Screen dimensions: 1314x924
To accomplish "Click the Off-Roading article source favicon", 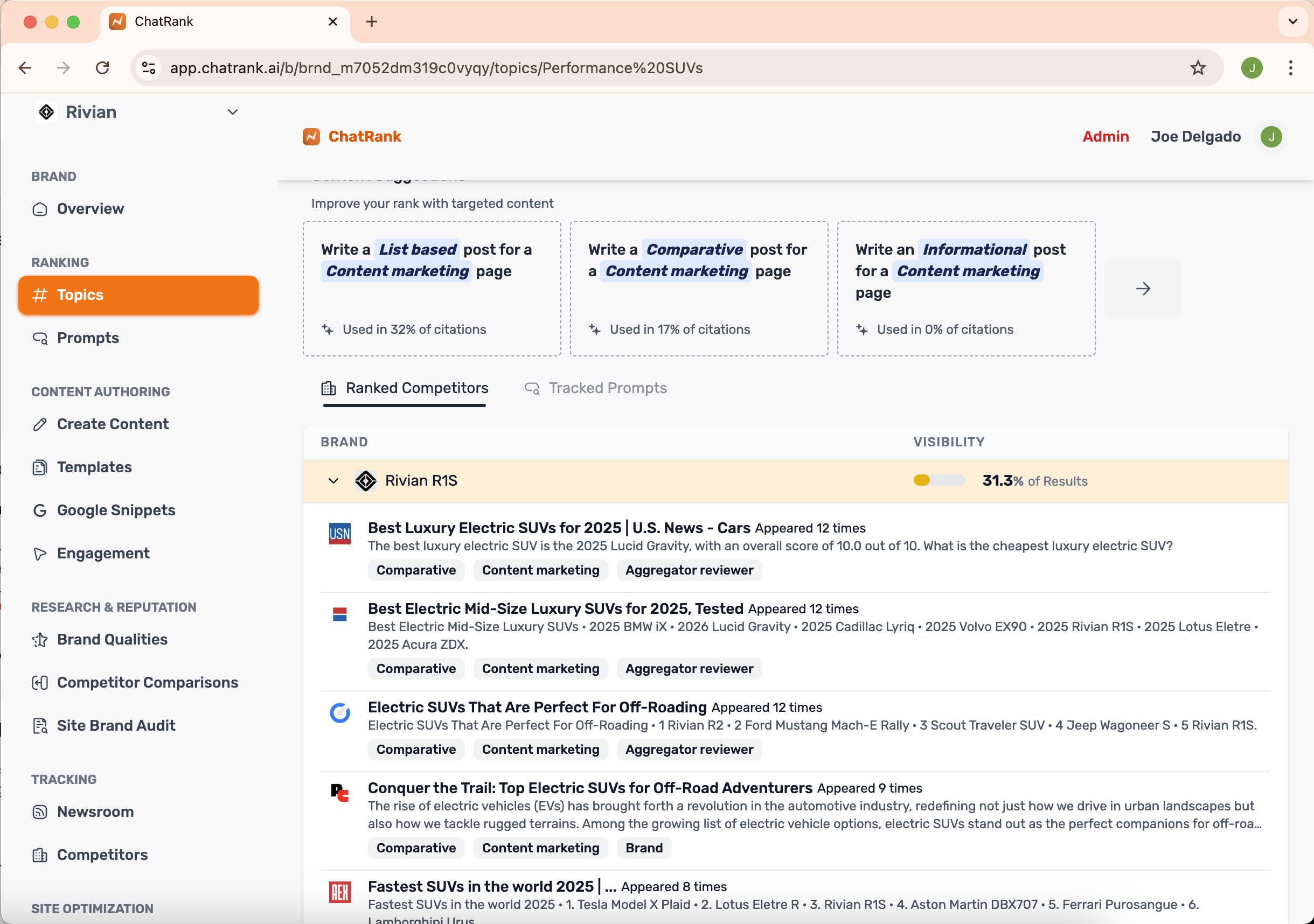I will click(340, 713).
